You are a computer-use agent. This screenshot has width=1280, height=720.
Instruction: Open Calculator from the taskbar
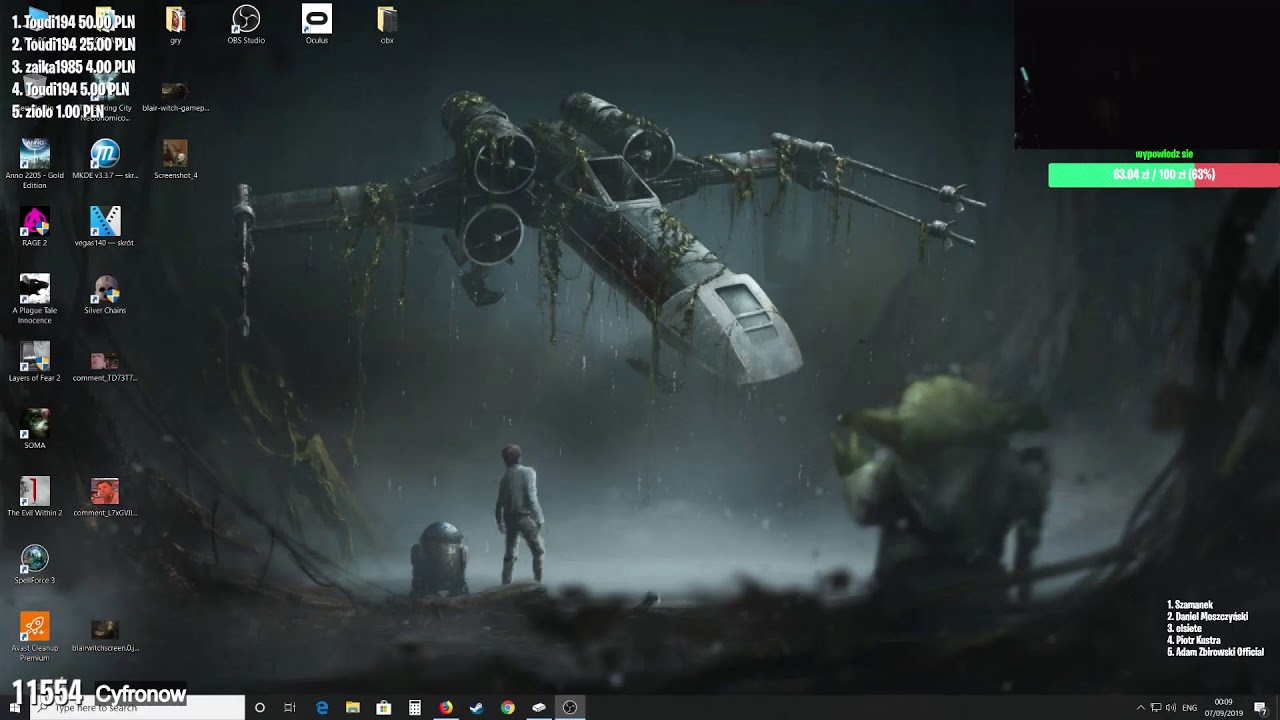point(415,707)
